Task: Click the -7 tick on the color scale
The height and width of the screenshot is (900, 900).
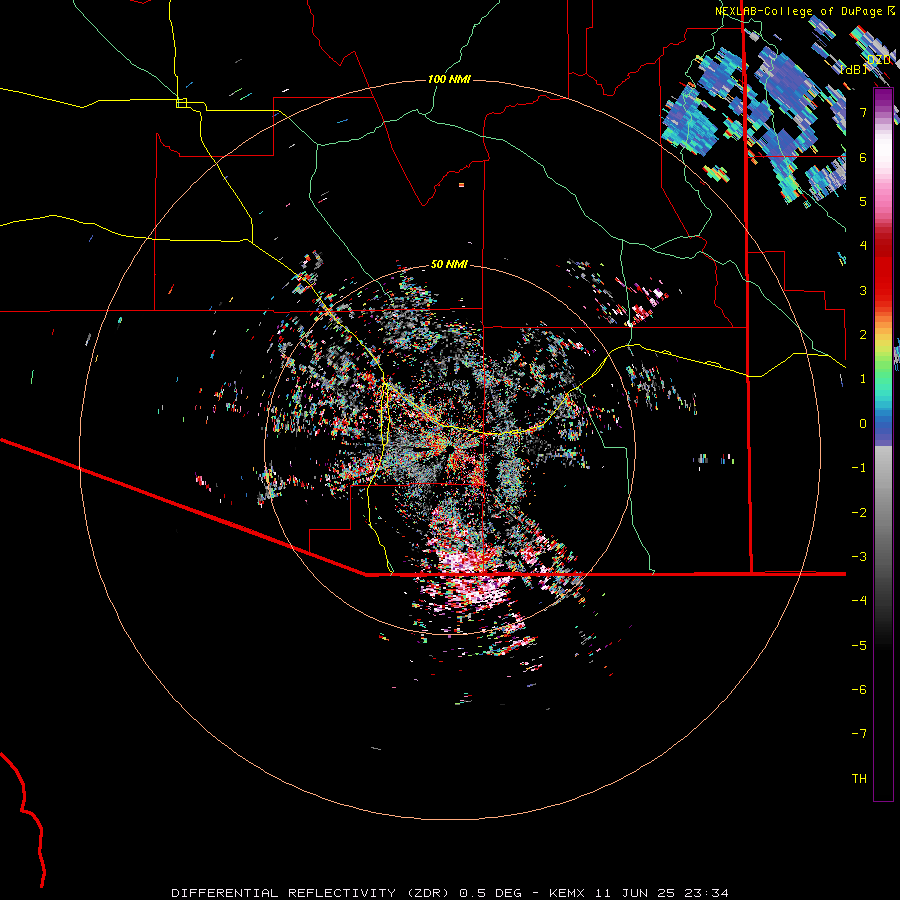Action: pos(859,734)
